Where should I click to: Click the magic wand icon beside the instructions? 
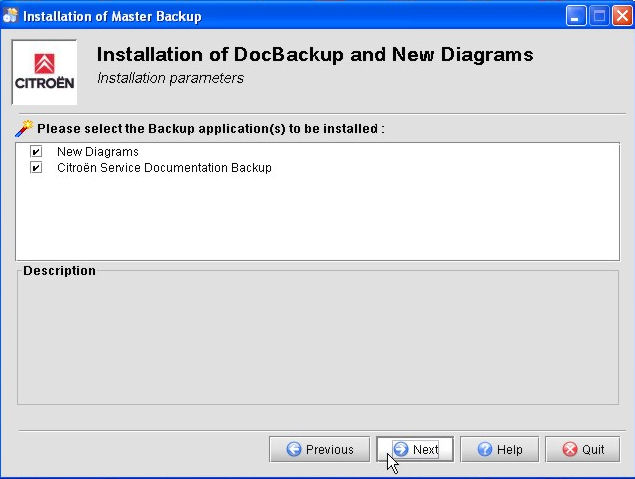[x=25, y=128]
